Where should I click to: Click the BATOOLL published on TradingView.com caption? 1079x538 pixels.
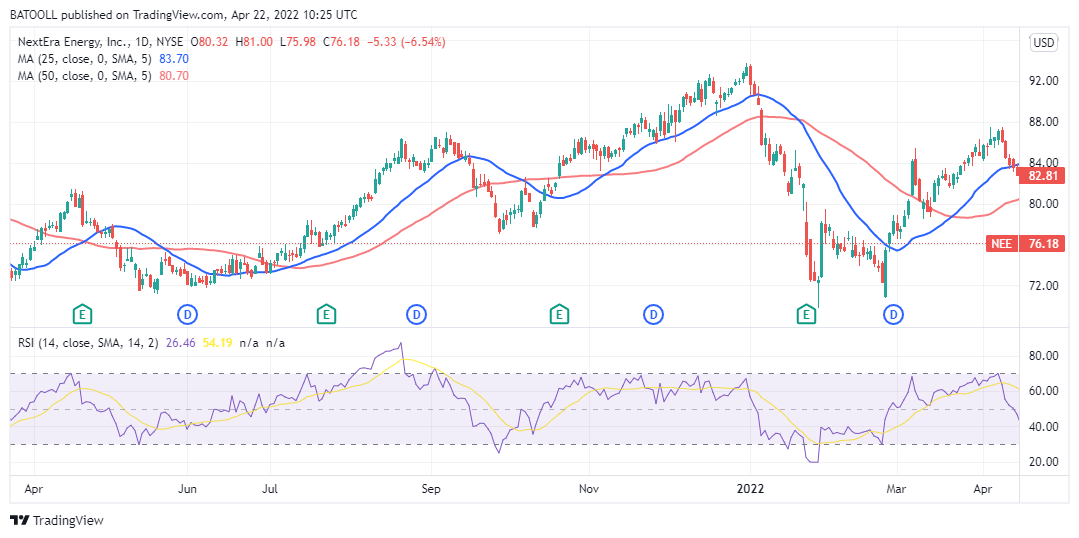click(183, 14)
